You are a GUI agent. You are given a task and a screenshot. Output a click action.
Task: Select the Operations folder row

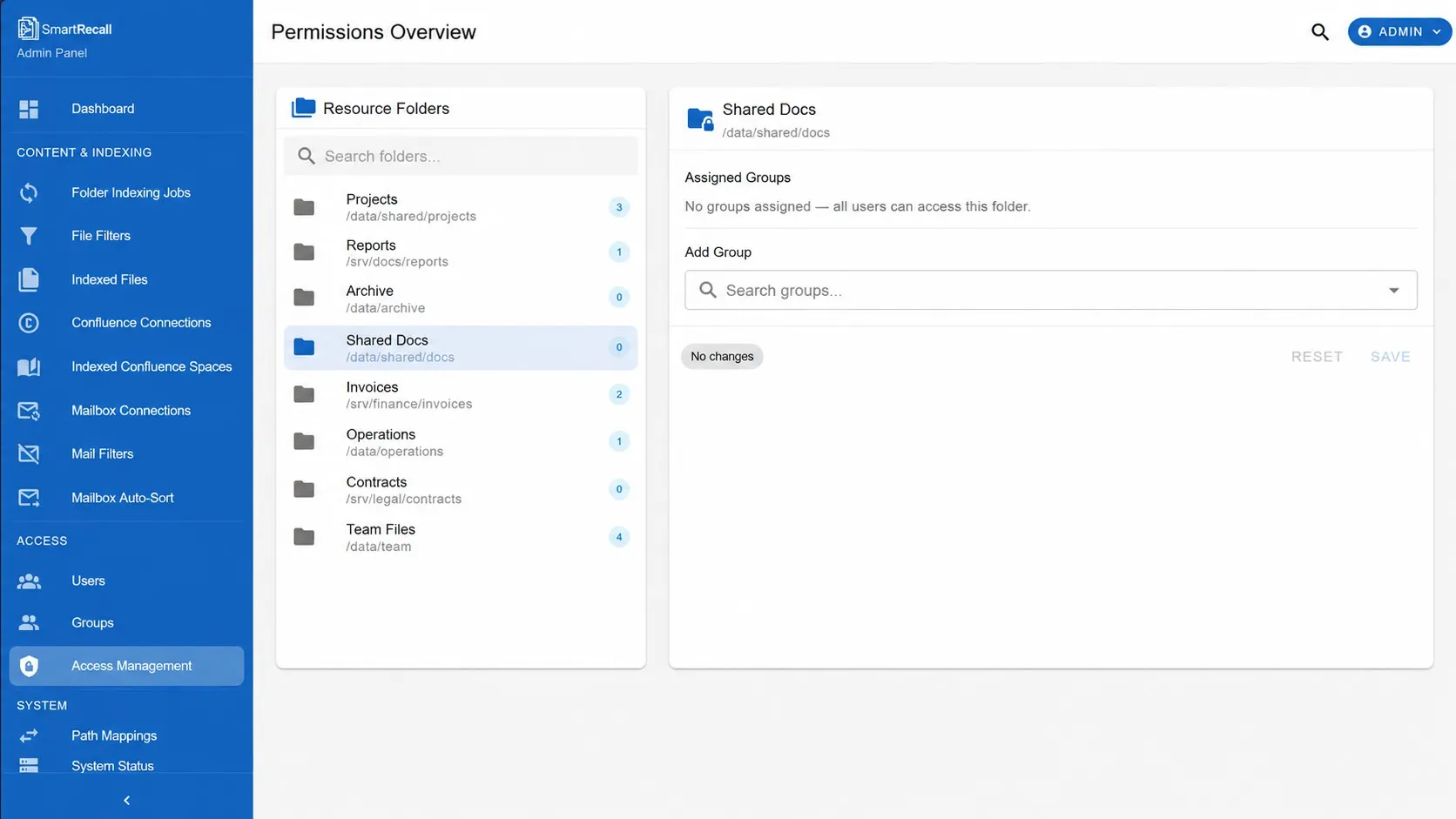click(x=461, y=442)
